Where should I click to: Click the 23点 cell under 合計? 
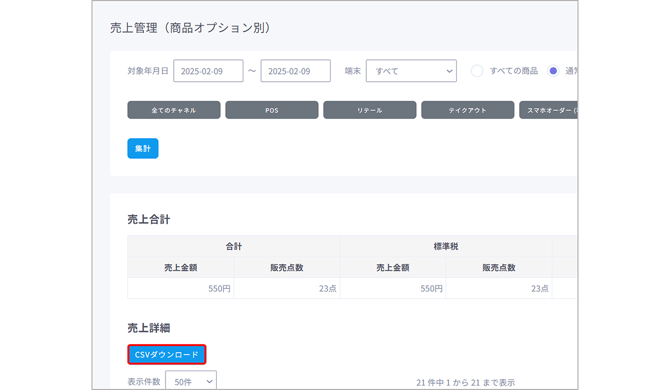coord(287,288)
